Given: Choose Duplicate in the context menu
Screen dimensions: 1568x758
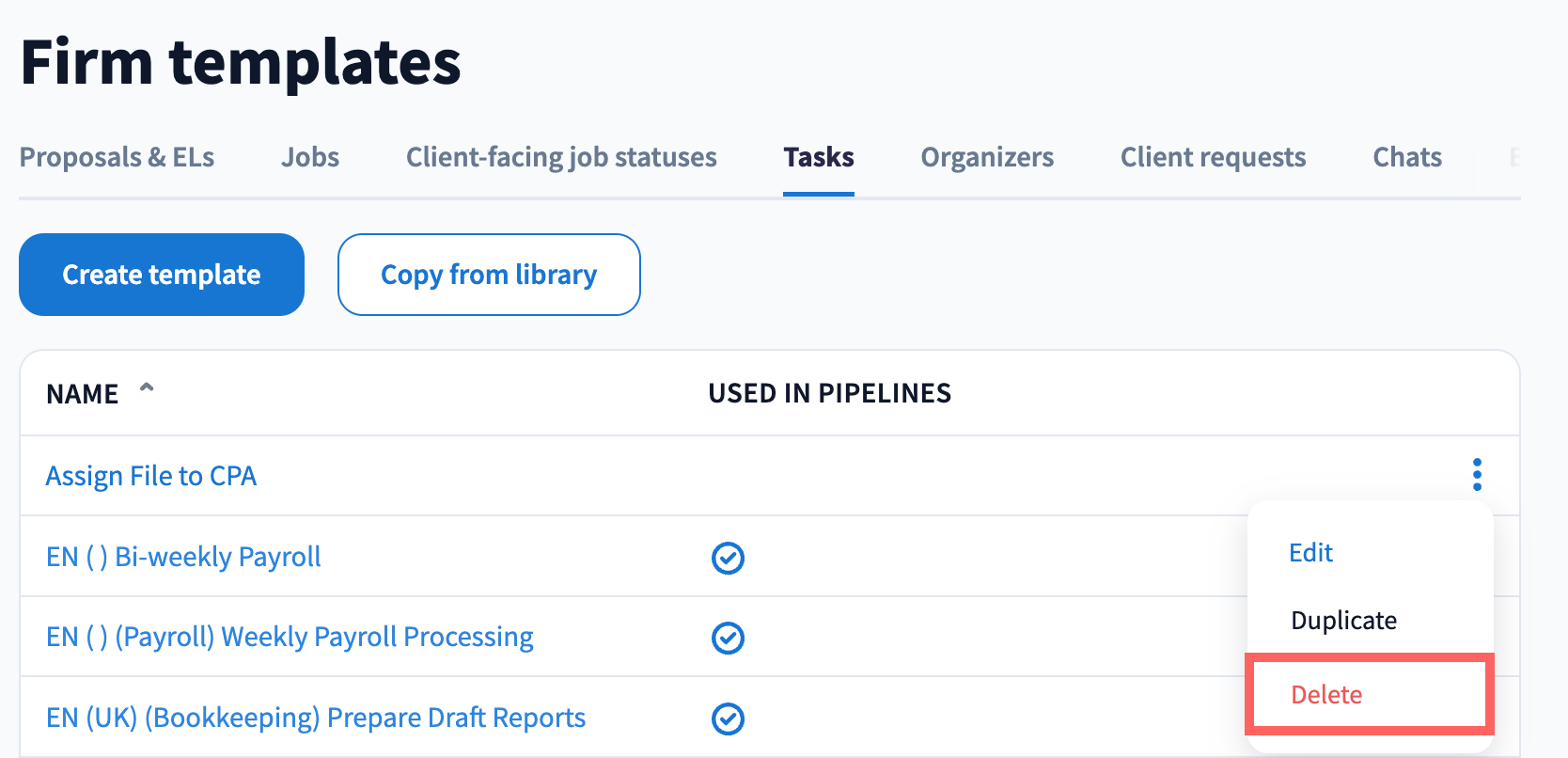Looking at the screenshot, I should (1343, 621).
